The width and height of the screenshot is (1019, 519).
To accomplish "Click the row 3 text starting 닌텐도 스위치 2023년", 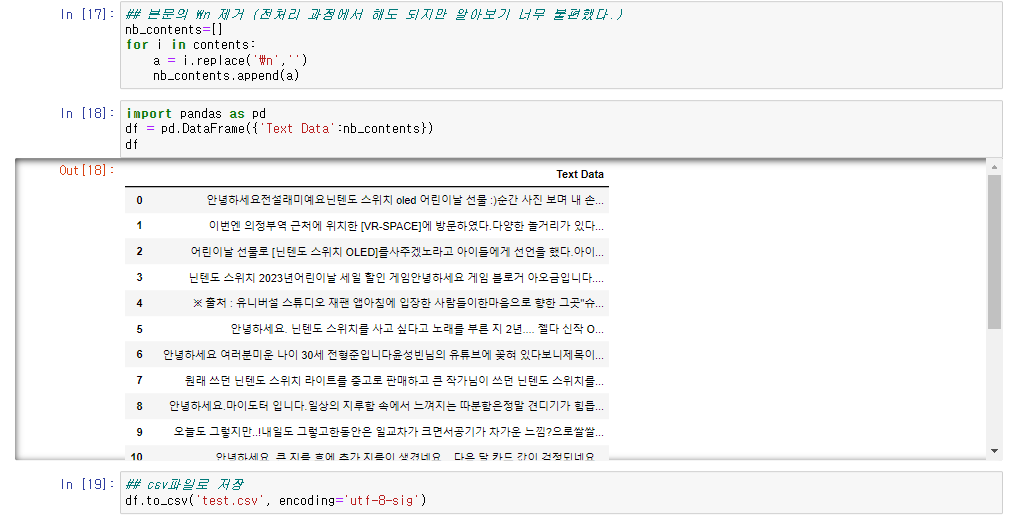I will click(396, 277).
